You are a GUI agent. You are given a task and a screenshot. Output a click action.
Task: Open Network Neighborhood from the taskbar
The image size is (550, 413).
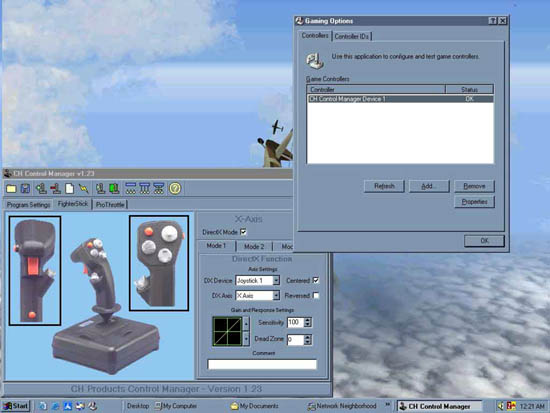[x=342, y=406]
